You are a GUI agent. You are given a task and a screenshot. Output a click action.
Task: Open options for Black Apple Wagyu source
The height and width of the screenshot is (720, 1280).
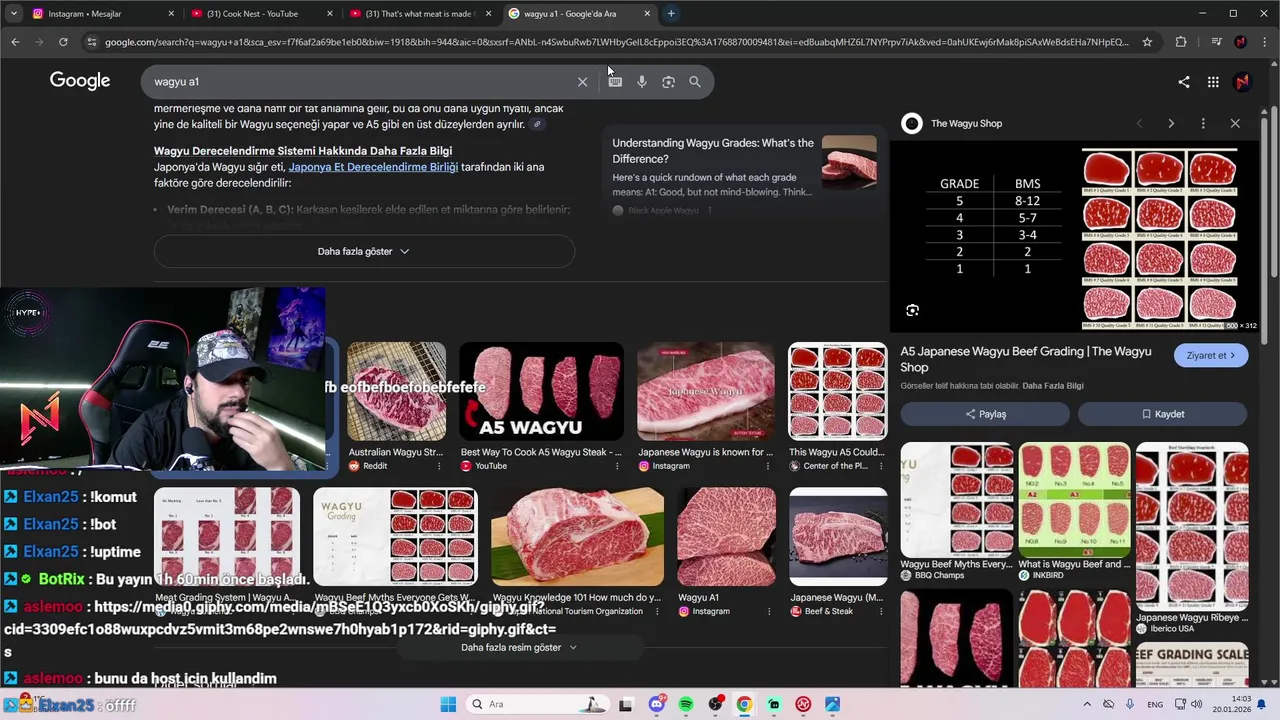click(x=710, y=211)
